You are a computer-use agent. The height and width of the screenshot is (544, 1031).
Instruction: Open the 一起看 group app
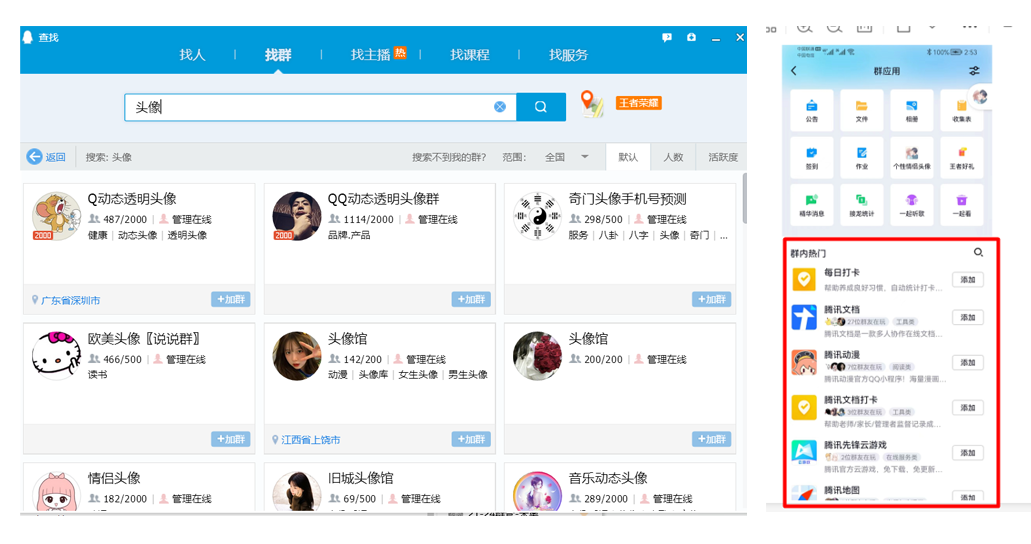tap(961, 205)
